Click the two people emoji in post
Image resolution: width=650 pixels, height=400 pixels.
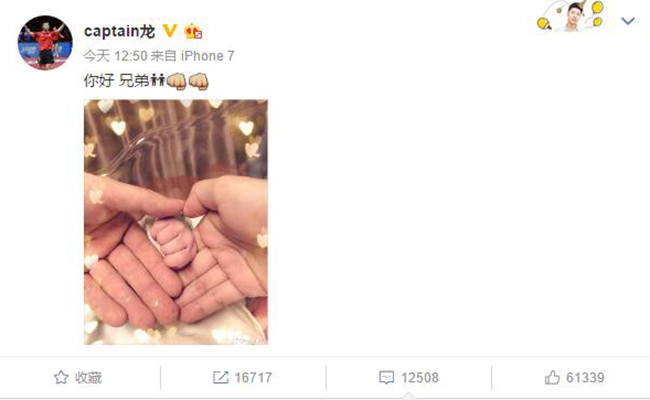tap(158, 80)
